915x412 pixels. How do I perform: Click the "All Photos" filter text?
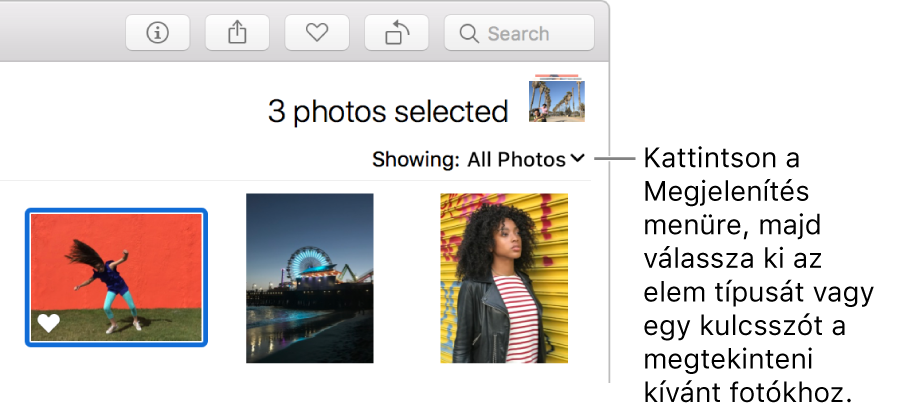click(x=516, y=159)
